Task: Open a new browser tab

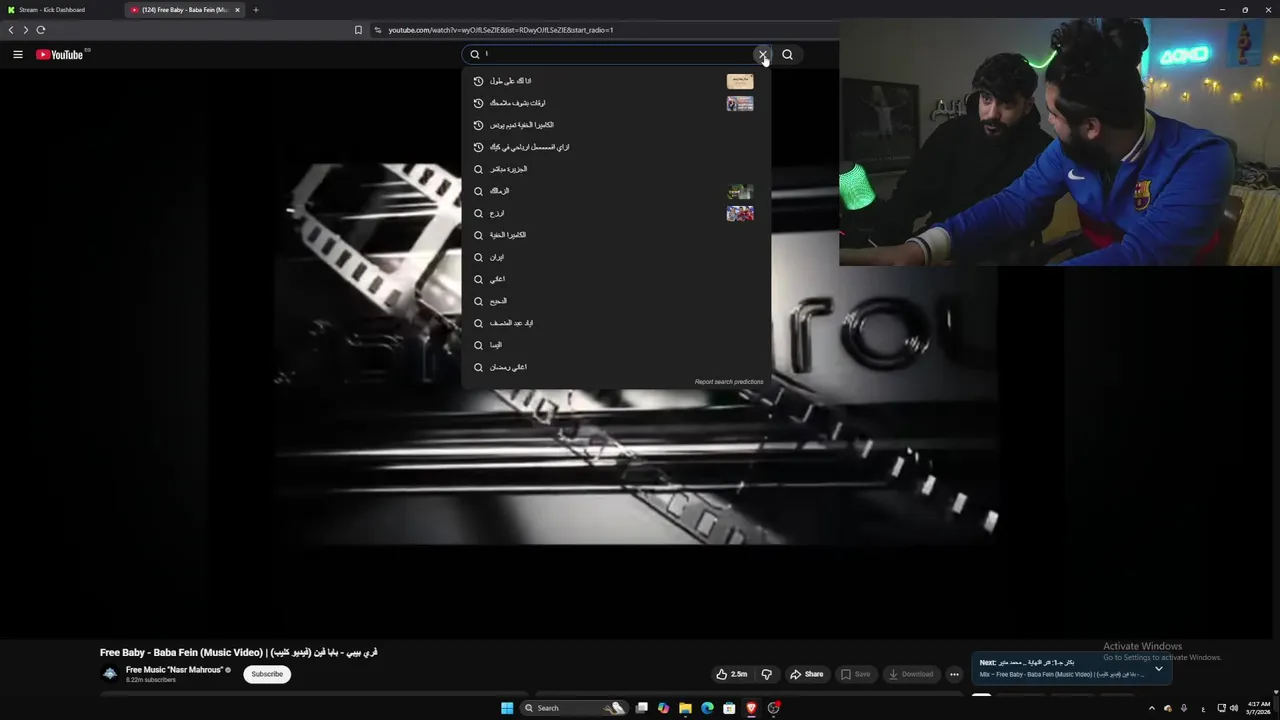Action: (255, 10)
